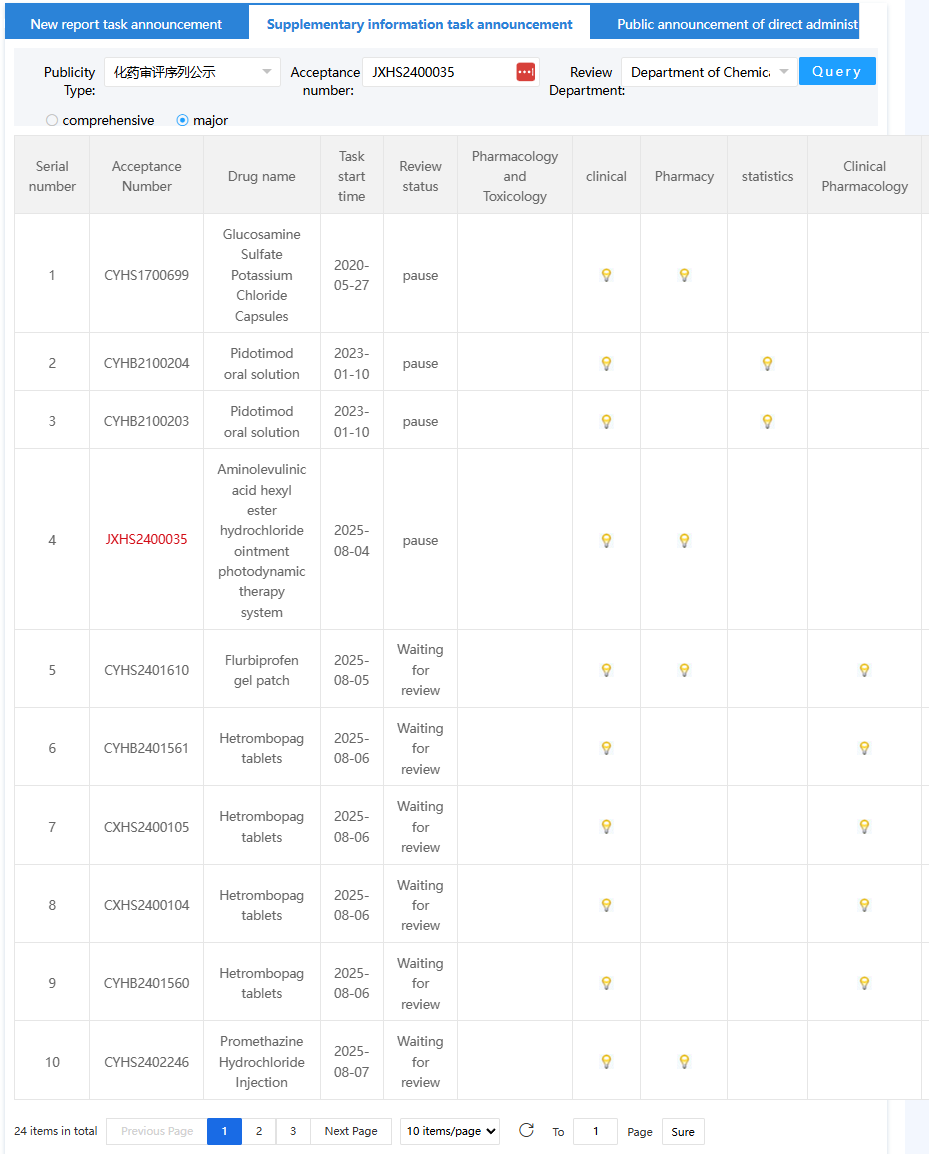Click the red icon in Acceptance number field
The width and height of the screenshot is (929, 1154).
(526, 72)
